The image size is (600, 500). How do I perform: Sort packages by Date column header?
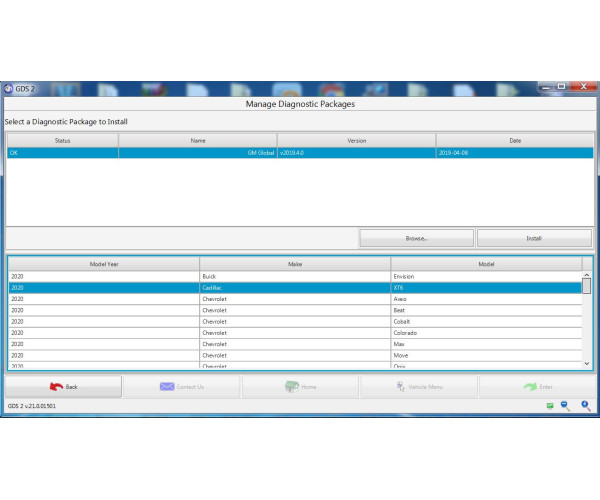pos(515,140)
